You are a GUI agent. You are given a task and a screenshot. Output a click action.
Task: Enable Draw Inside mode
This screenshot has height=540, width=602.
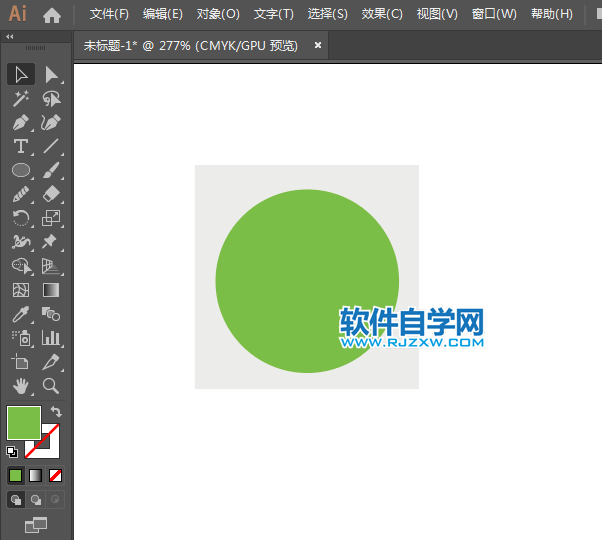(55, 500)
